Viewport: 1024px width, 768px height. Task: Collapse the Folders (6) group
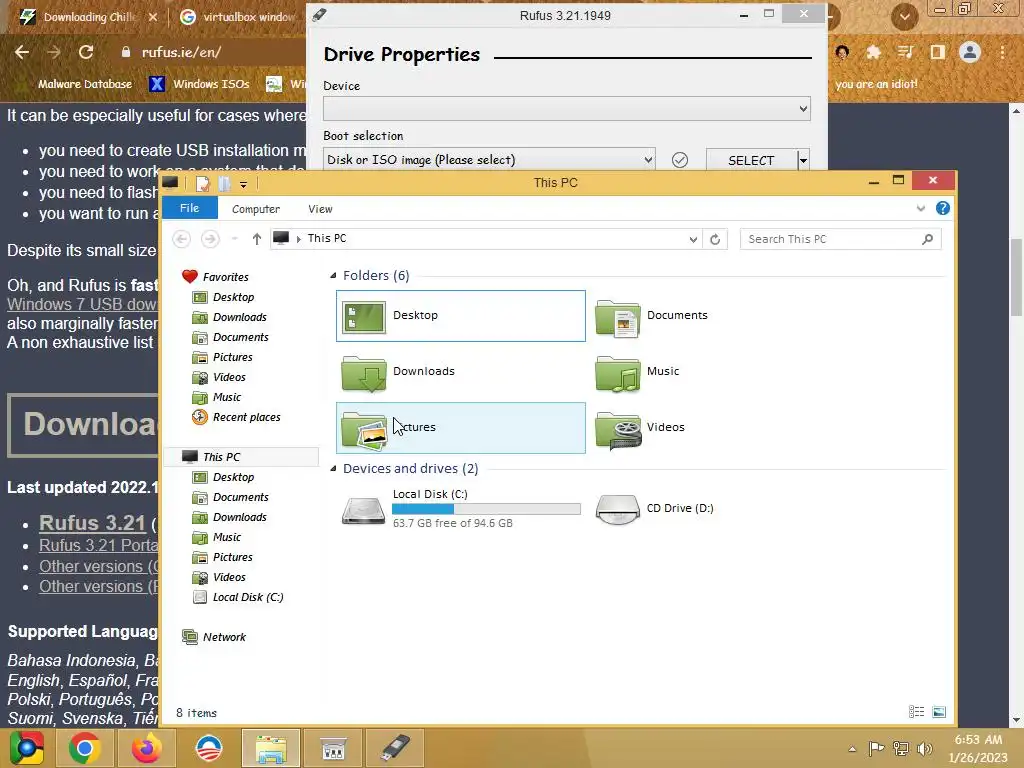(x=333, y=276)
